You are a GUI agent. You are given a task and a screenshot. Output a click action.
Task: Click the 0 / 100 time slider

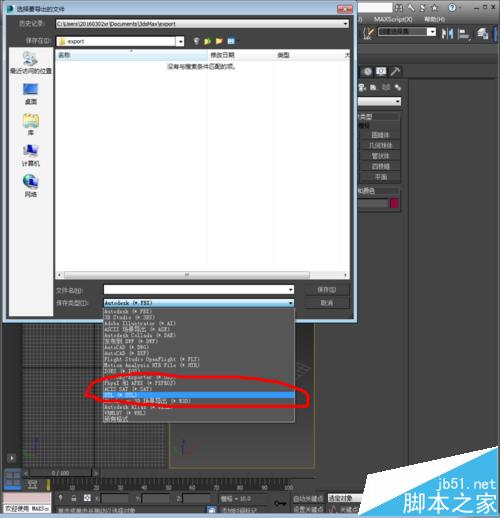point(60,473)
